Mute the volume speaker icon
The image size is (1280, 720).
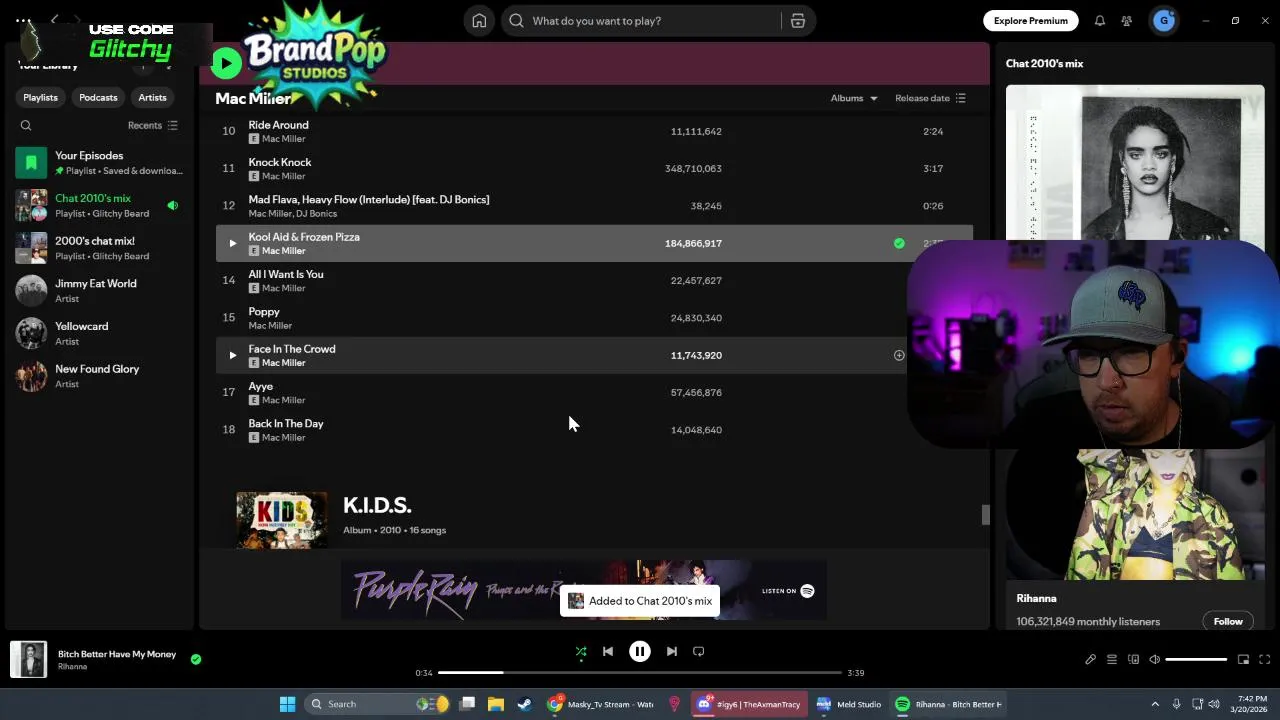click(1155, 660)
